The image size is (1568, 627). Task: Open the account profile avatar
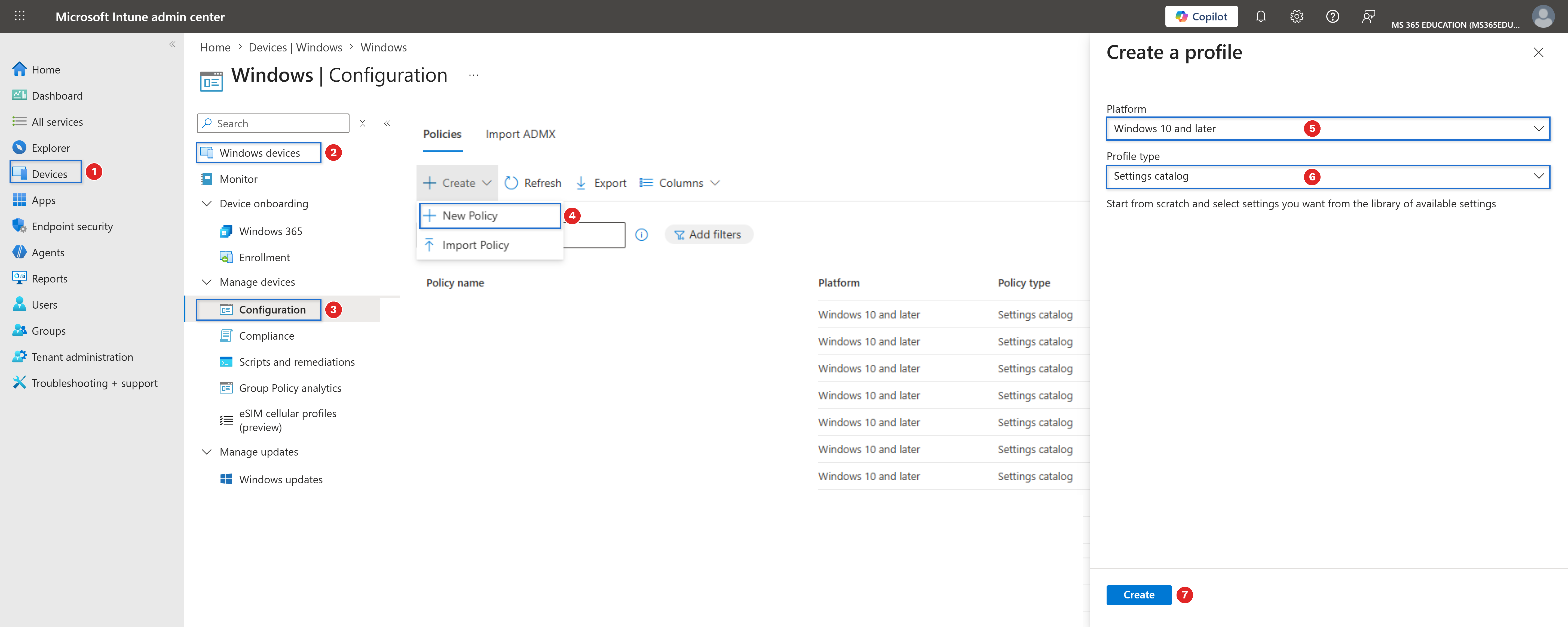click(1543, 16)
